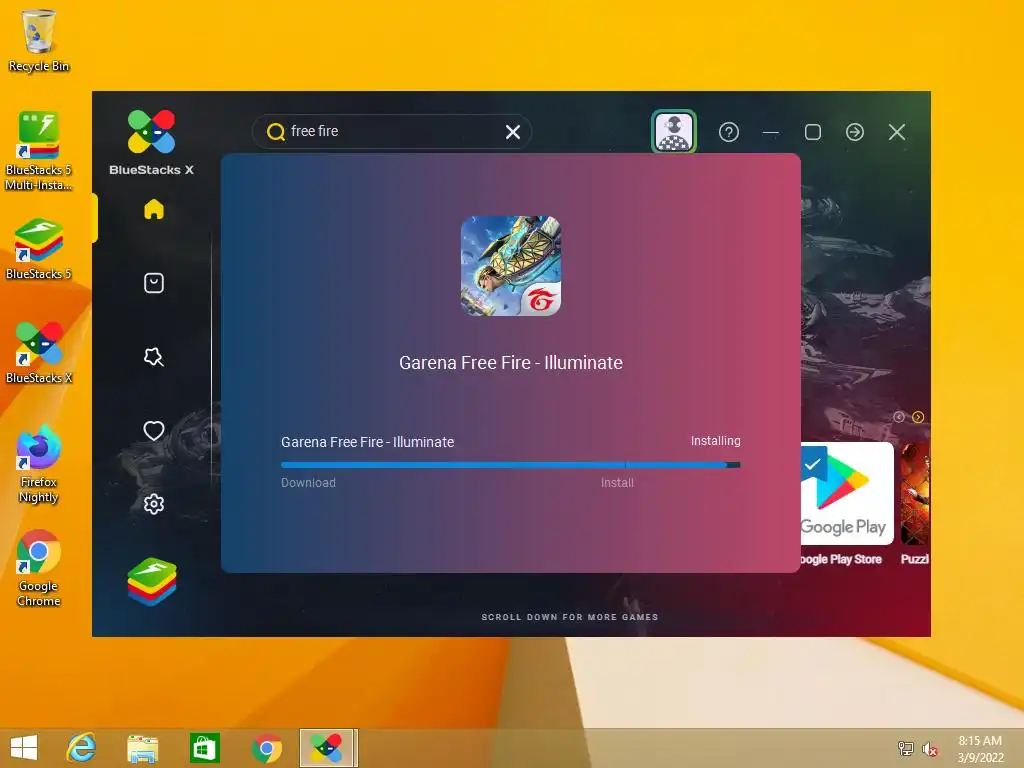The width and height of the screenshot is (1024, 768).
Task: Go to the previous carousel item
Action: (899, 417)
